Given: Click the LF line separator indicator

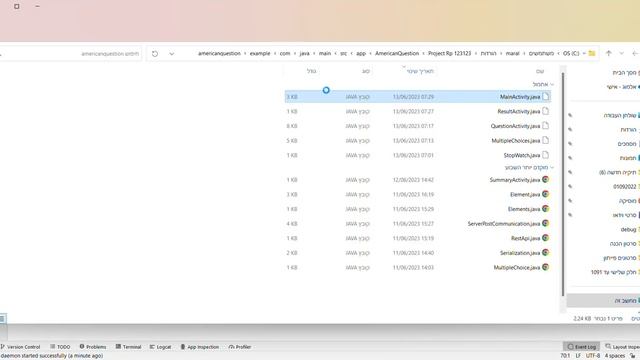Looking at the screenshot, I should coord(578,356).
